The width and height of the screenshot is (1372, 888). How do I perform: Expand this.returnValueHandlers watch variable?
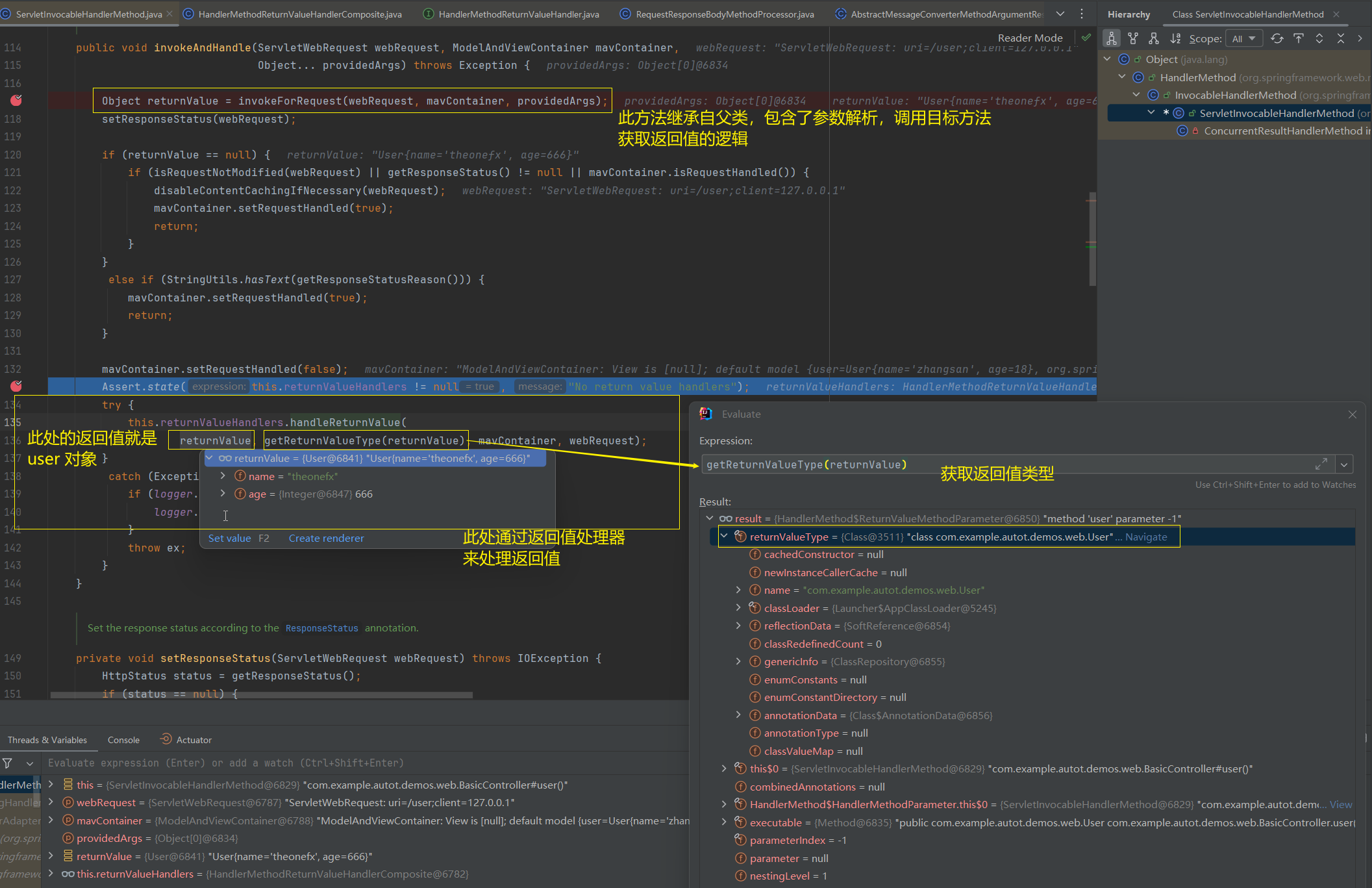click(x=51, y=874)
